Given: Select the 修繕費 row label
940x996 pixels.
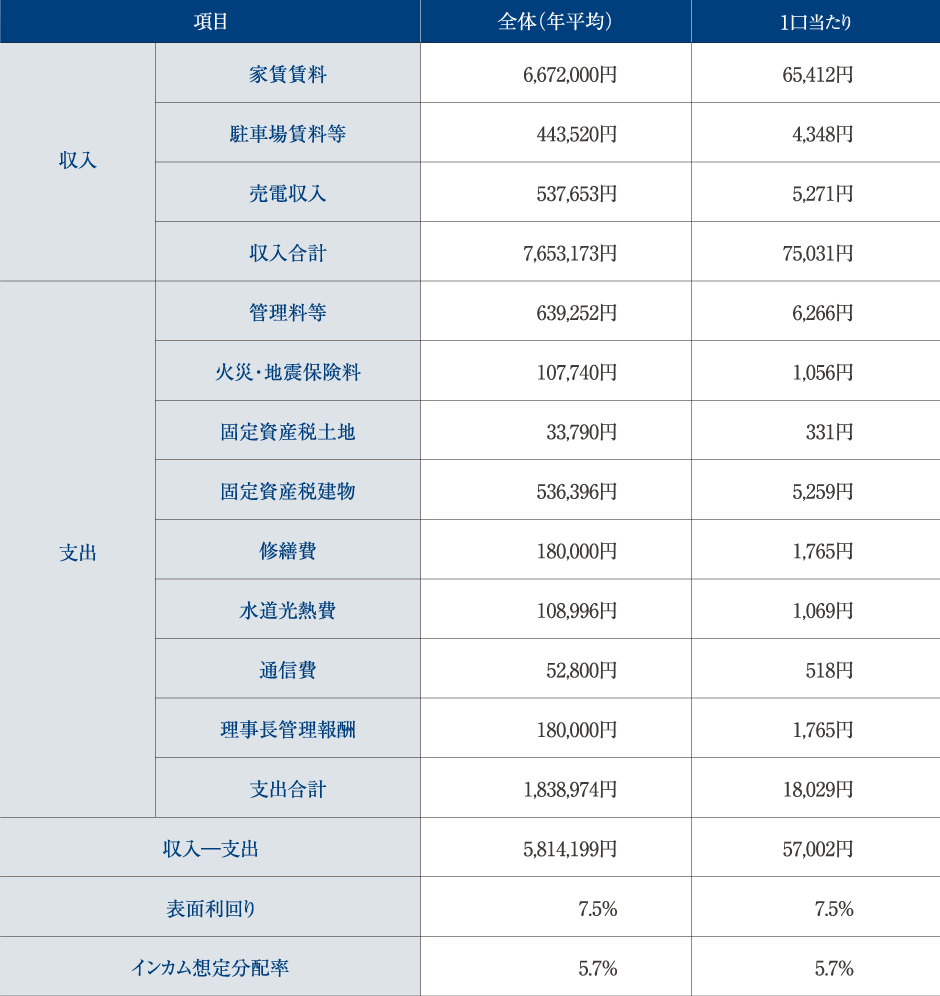Looking at the screenshot, I should tap(288, 551).
